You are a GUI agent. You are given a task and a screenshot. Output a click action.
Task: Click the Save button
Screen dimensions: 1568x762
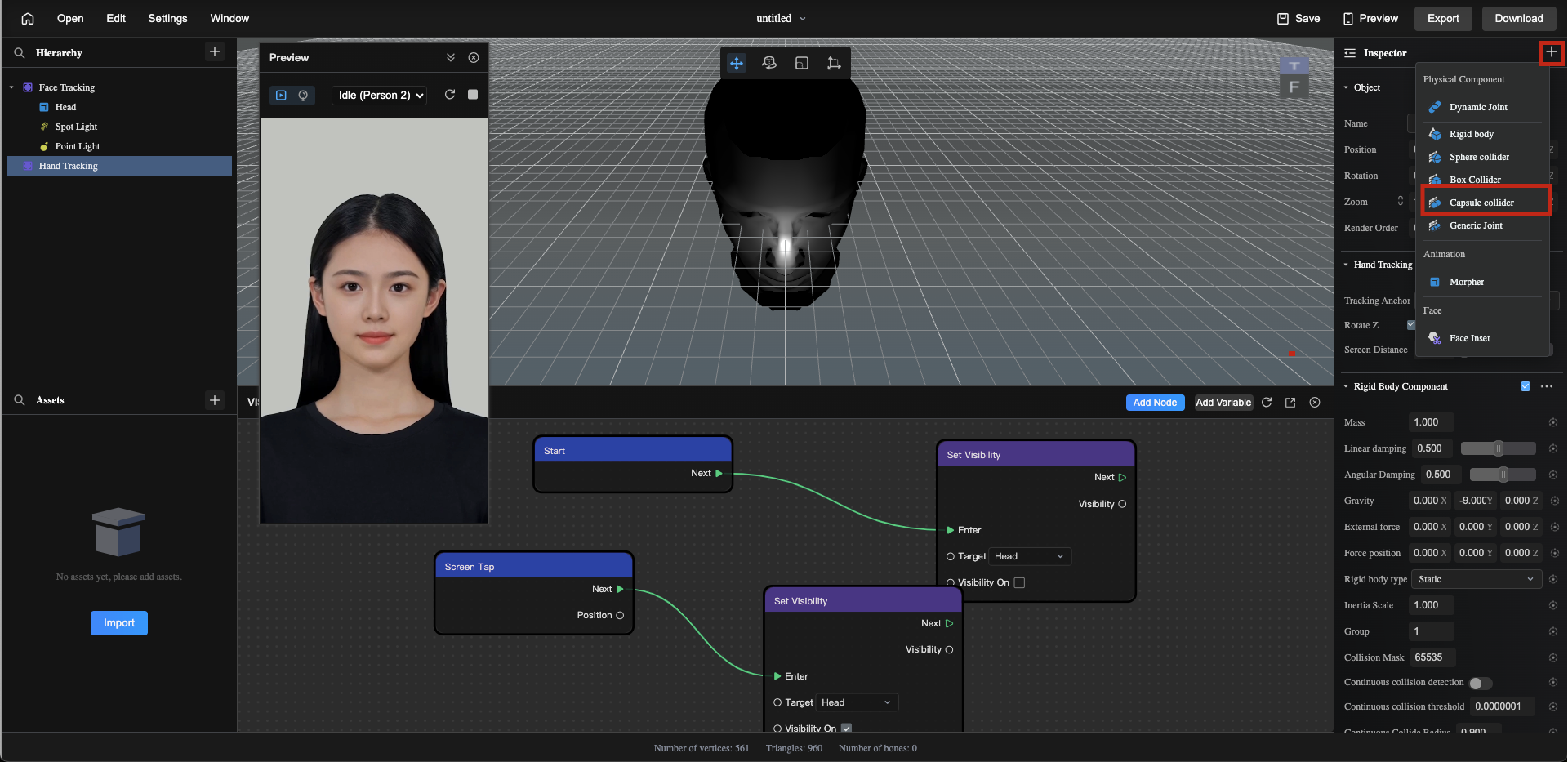1298,18
